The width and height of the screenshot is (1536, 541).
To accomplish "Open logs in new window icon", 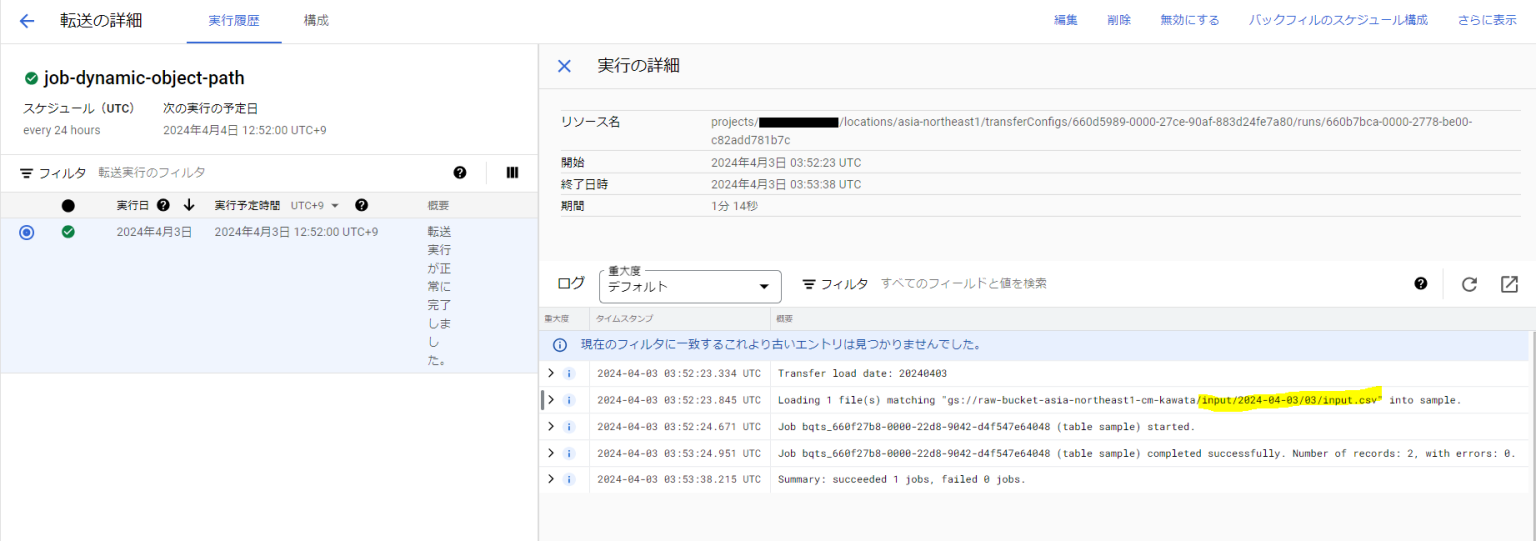I will coord(1509,284).
